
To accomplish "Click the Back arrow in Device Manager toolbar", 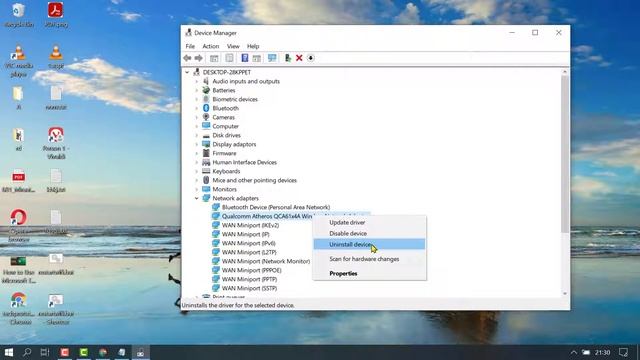I will [187, 58].
